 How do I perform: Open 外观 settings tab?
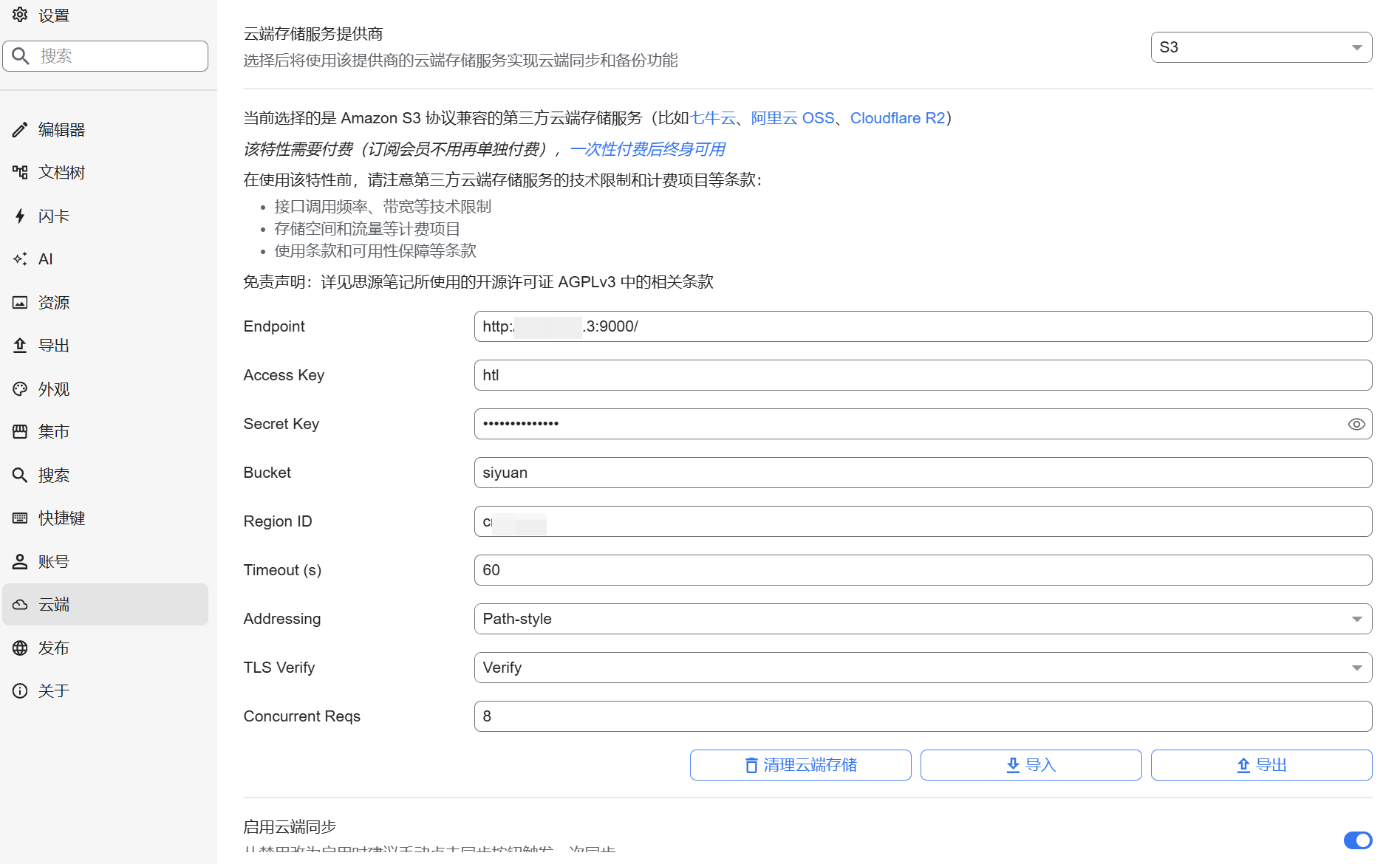point(106,388)
